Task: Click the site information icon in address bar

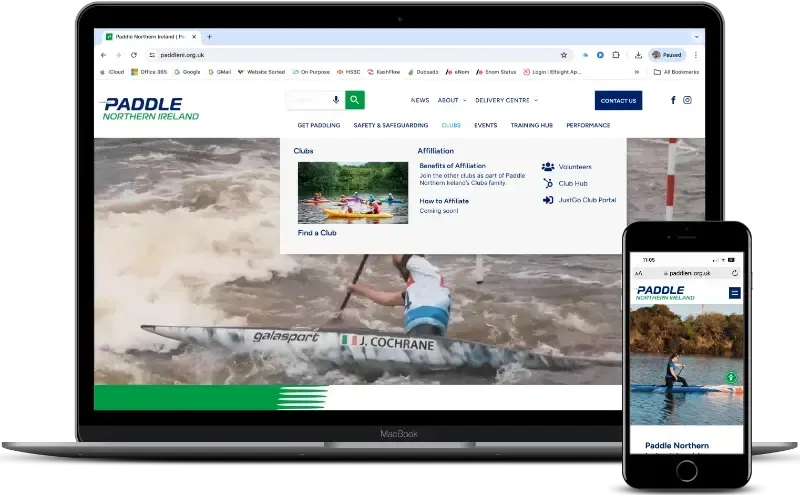Action: (152, 55)
